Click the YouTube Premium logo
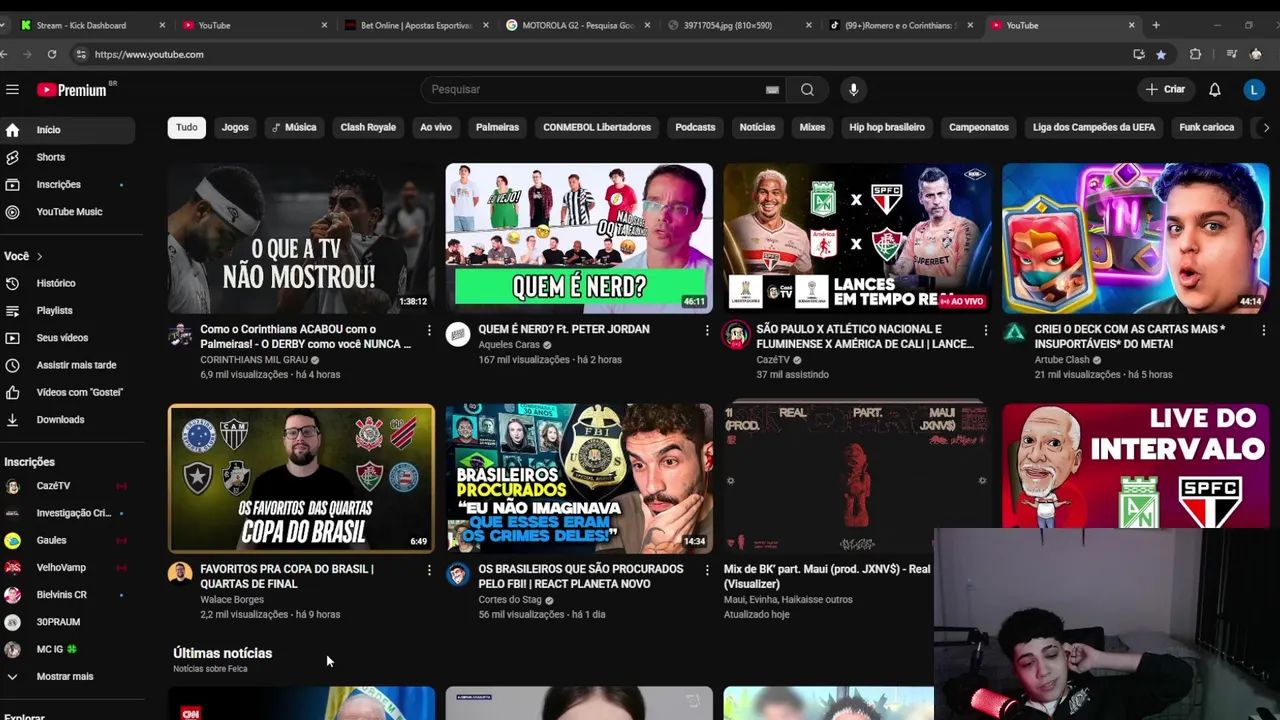 pyautogui.click(x=73, y=90)
